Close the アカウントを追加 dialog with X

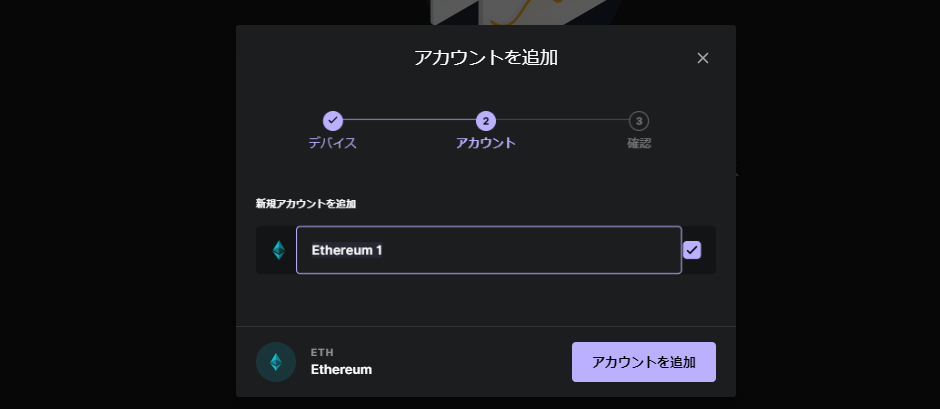(703, 58)
